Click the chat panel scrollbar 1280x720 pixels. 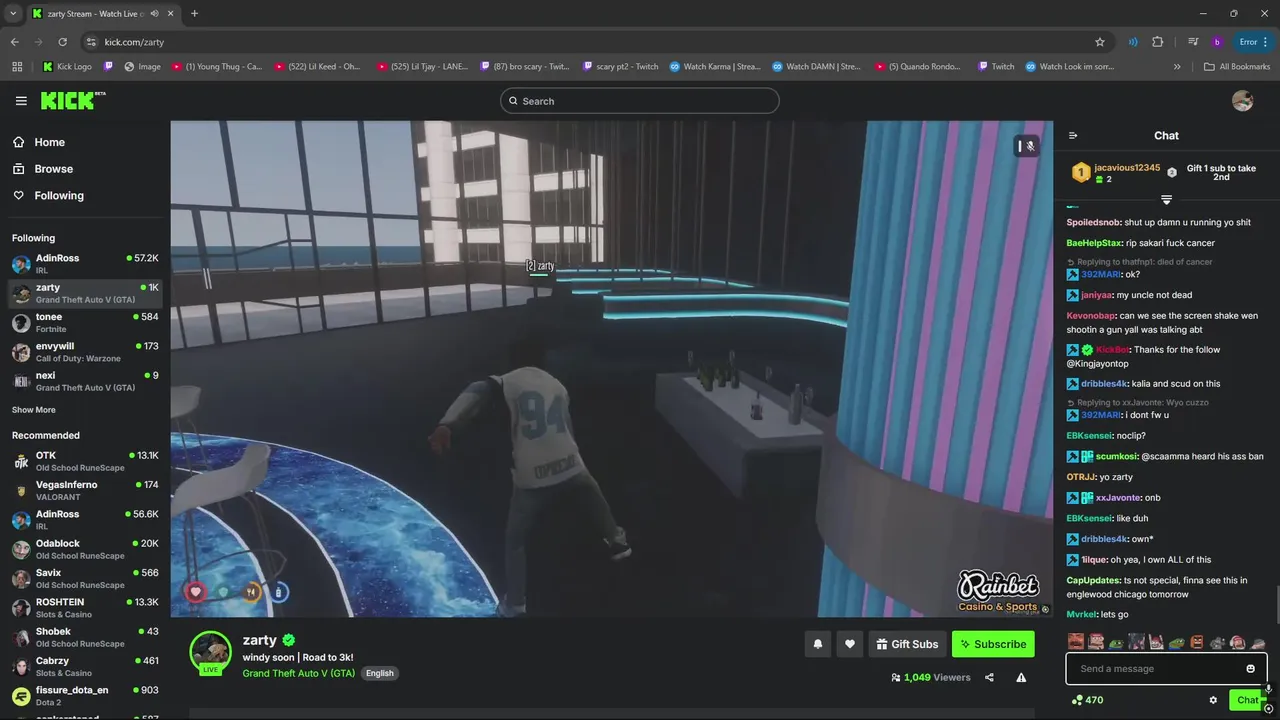tap(1277, 604)
